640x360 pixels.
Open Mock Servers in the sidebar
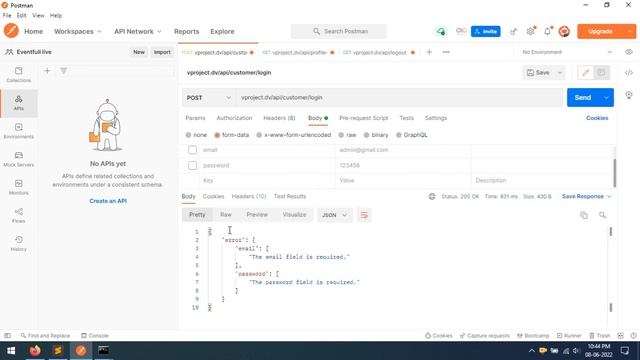click(x=19, y=159)
